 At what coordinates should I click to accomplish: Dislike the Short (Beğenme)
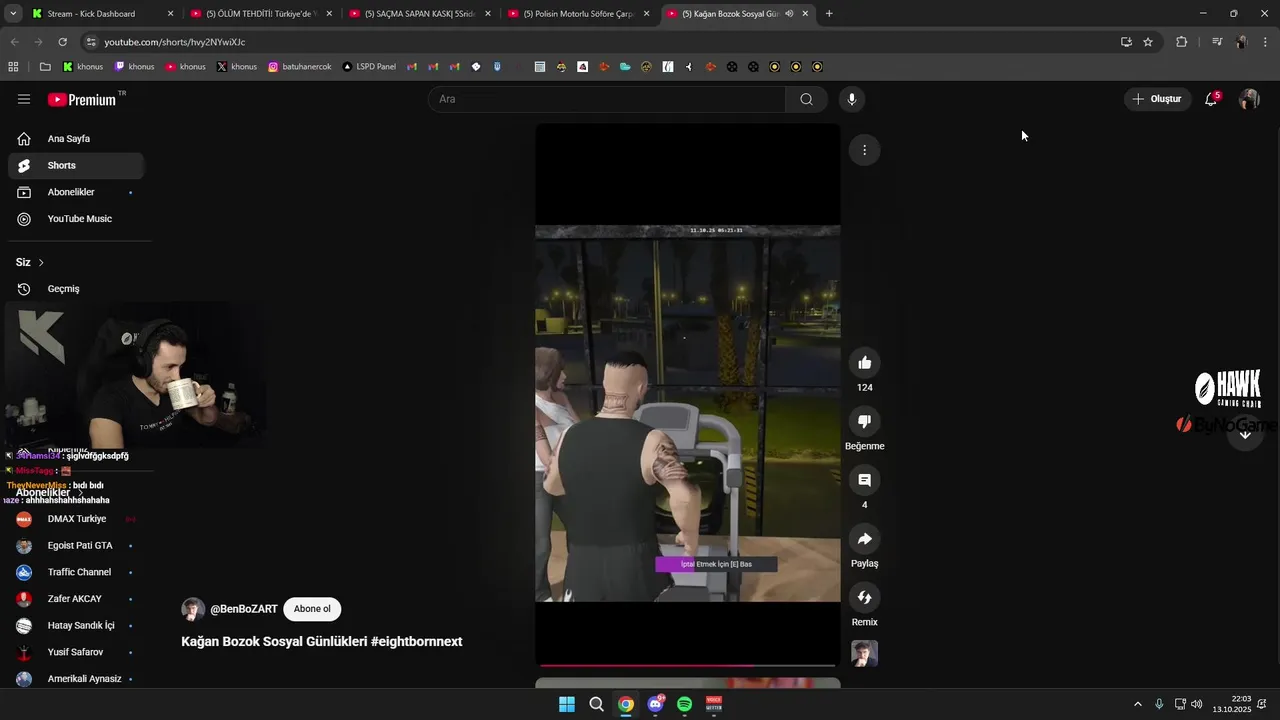pyautogui.click(x=865, y=422)
